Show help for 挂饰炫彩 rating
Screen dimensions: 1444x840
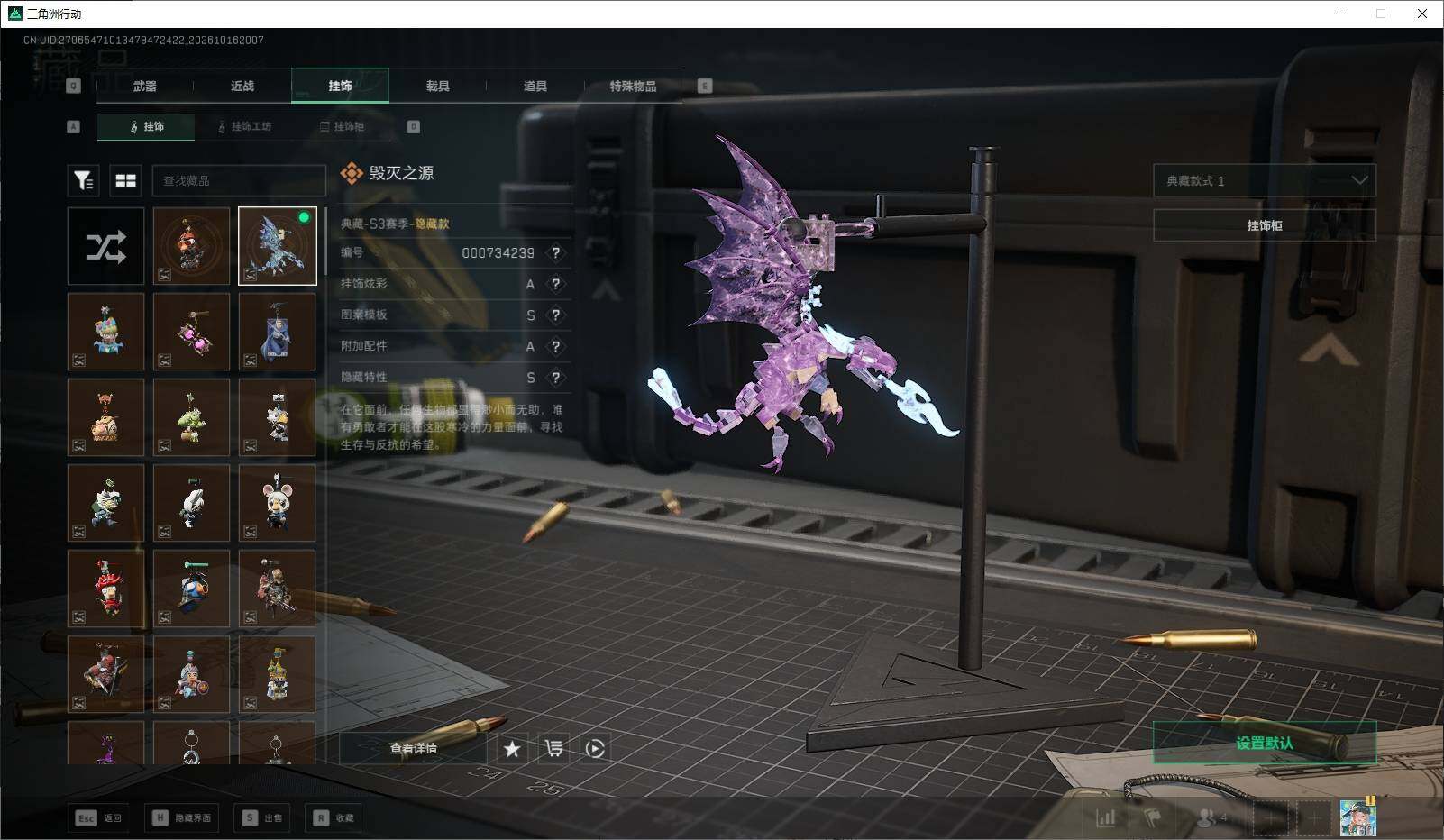click(x=556, y=284)
